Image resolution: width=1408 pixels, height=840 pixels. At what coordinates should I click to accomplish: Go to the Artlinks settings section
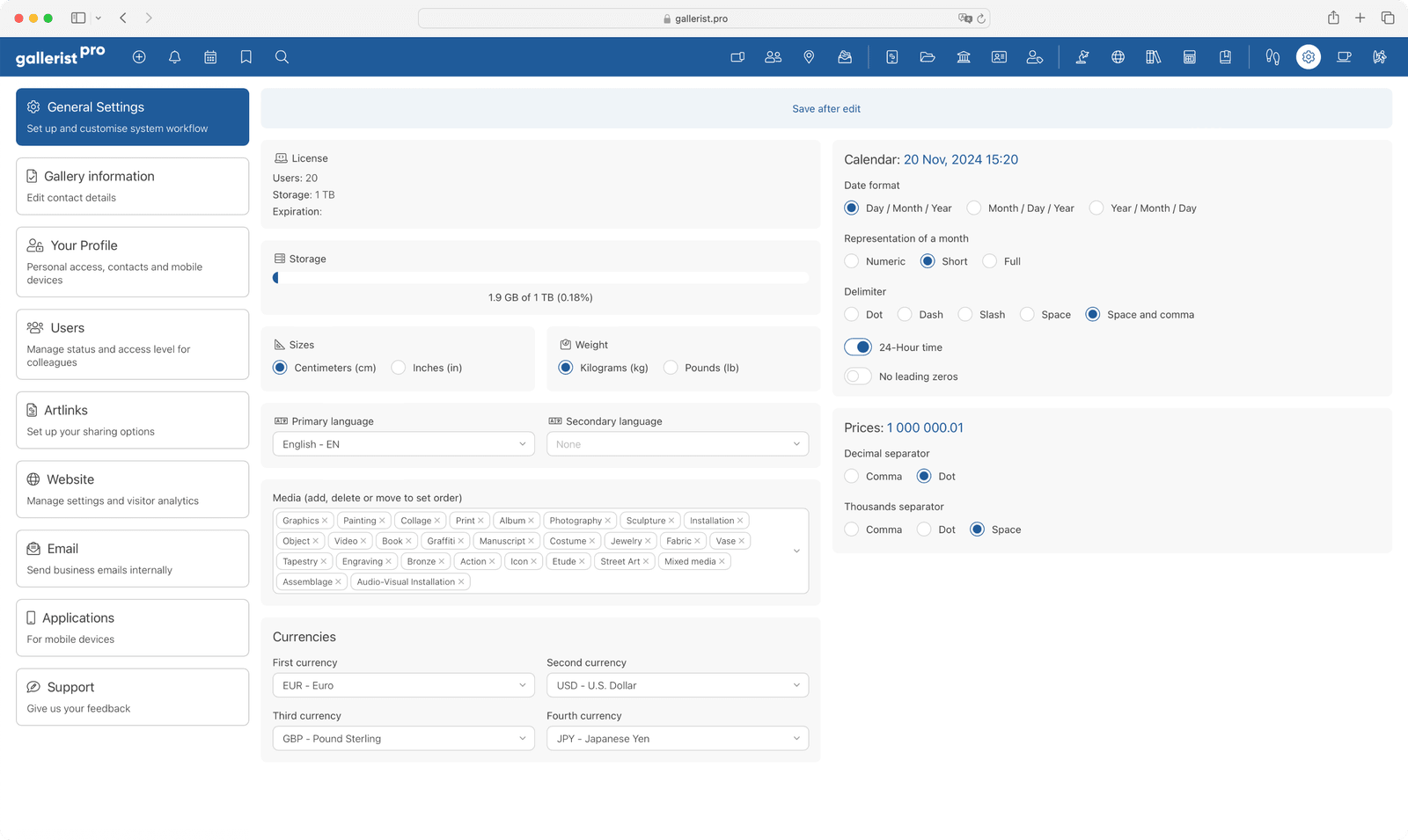pyautogui.click(x=132, y=420)
